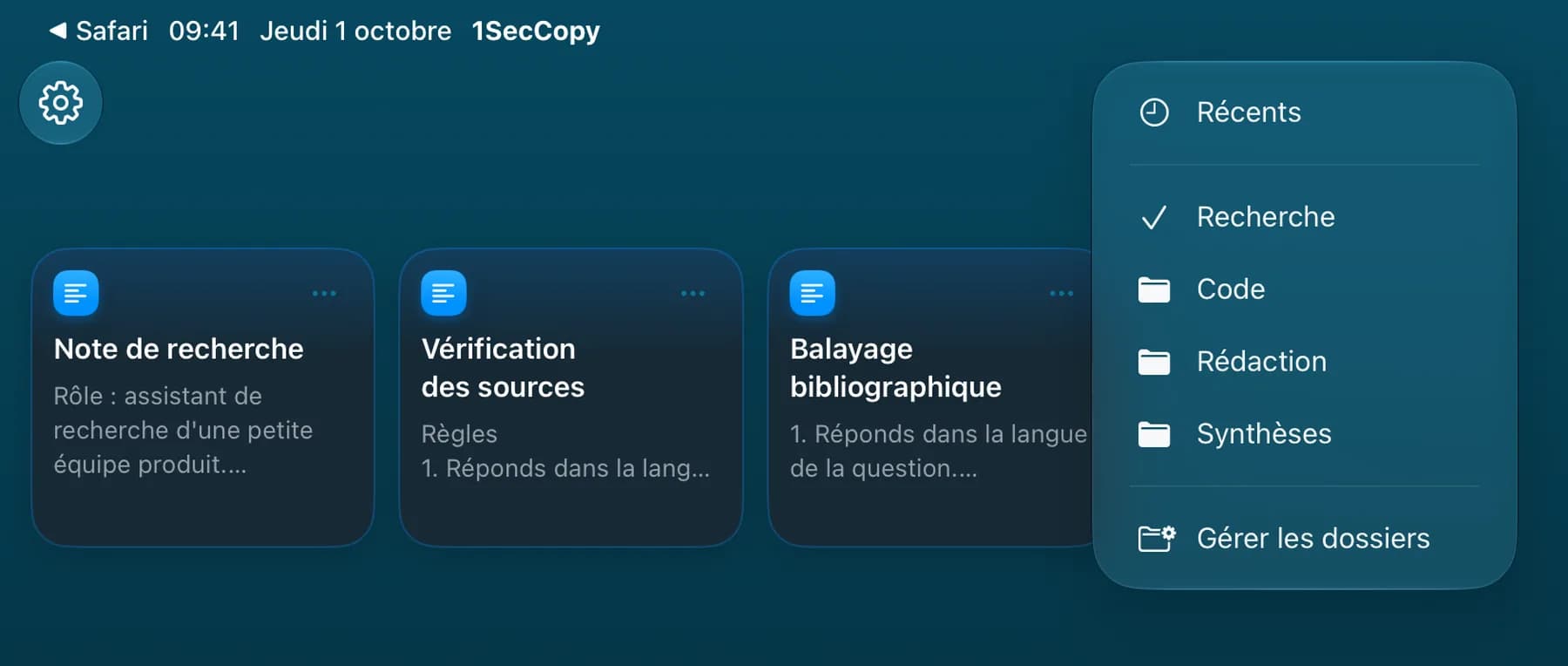Select Récents in the folder menu
Image resolution: width=1568 pixels, height=666 pixels.
tap(1304, 112)
